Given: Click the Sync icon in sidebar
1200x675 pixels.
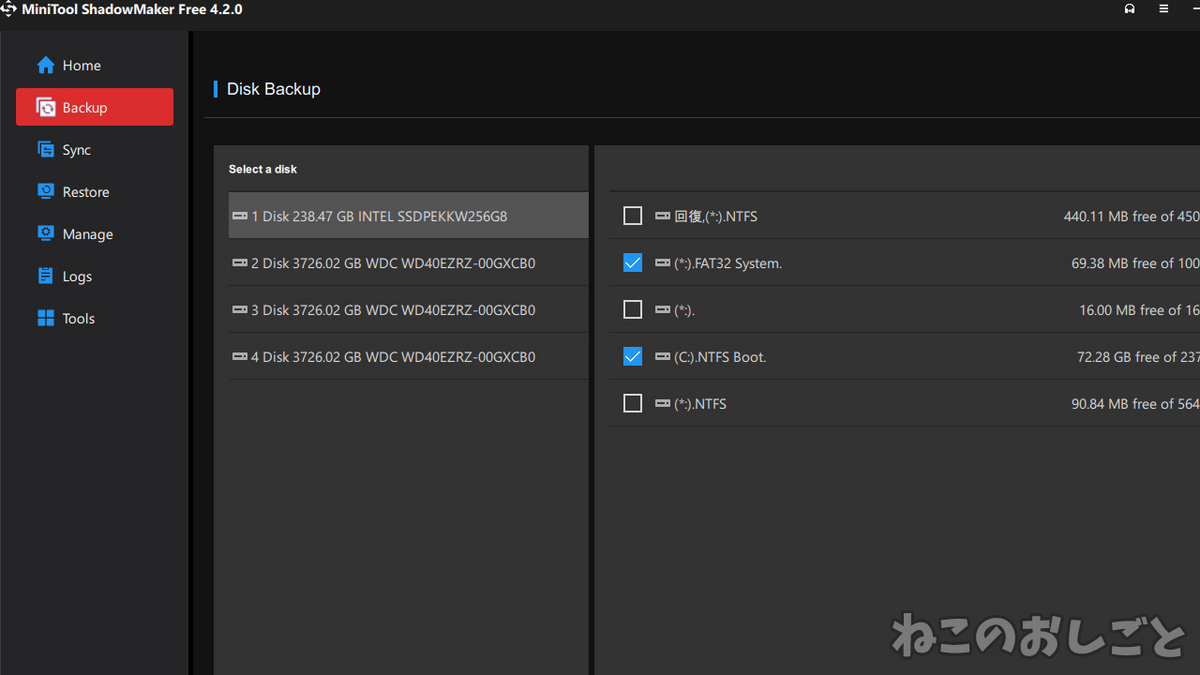Looking at the screenshot, I should coord(46,150).
